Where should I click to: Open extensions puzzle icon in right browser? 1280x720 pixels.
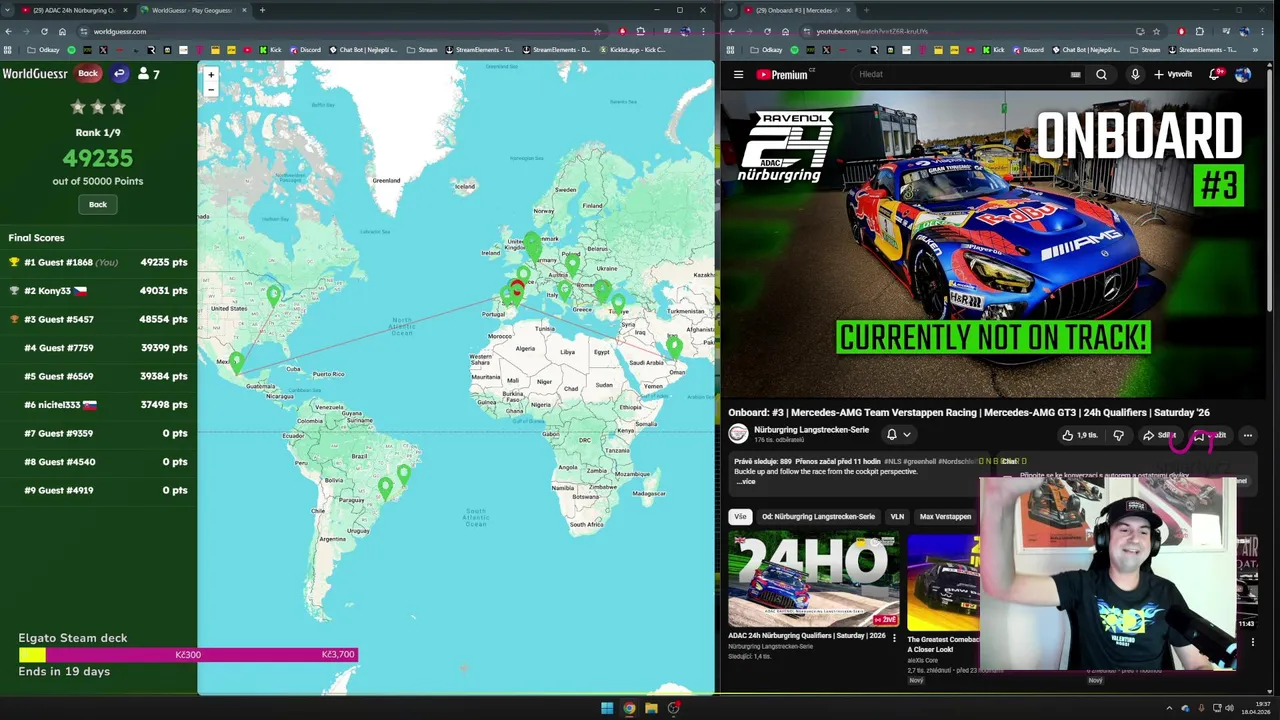[1200, 31]
